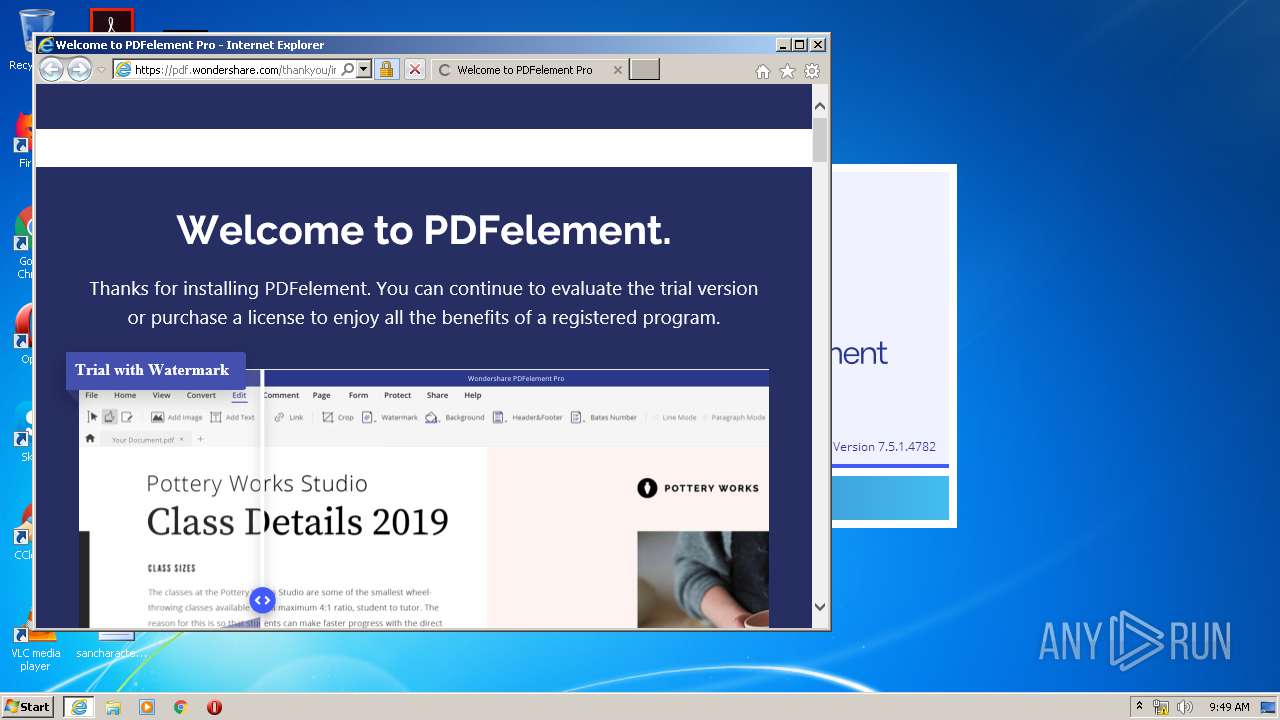Click the page scrollbar down arrow
The image size is (1280, 720).
coord(820,606)
